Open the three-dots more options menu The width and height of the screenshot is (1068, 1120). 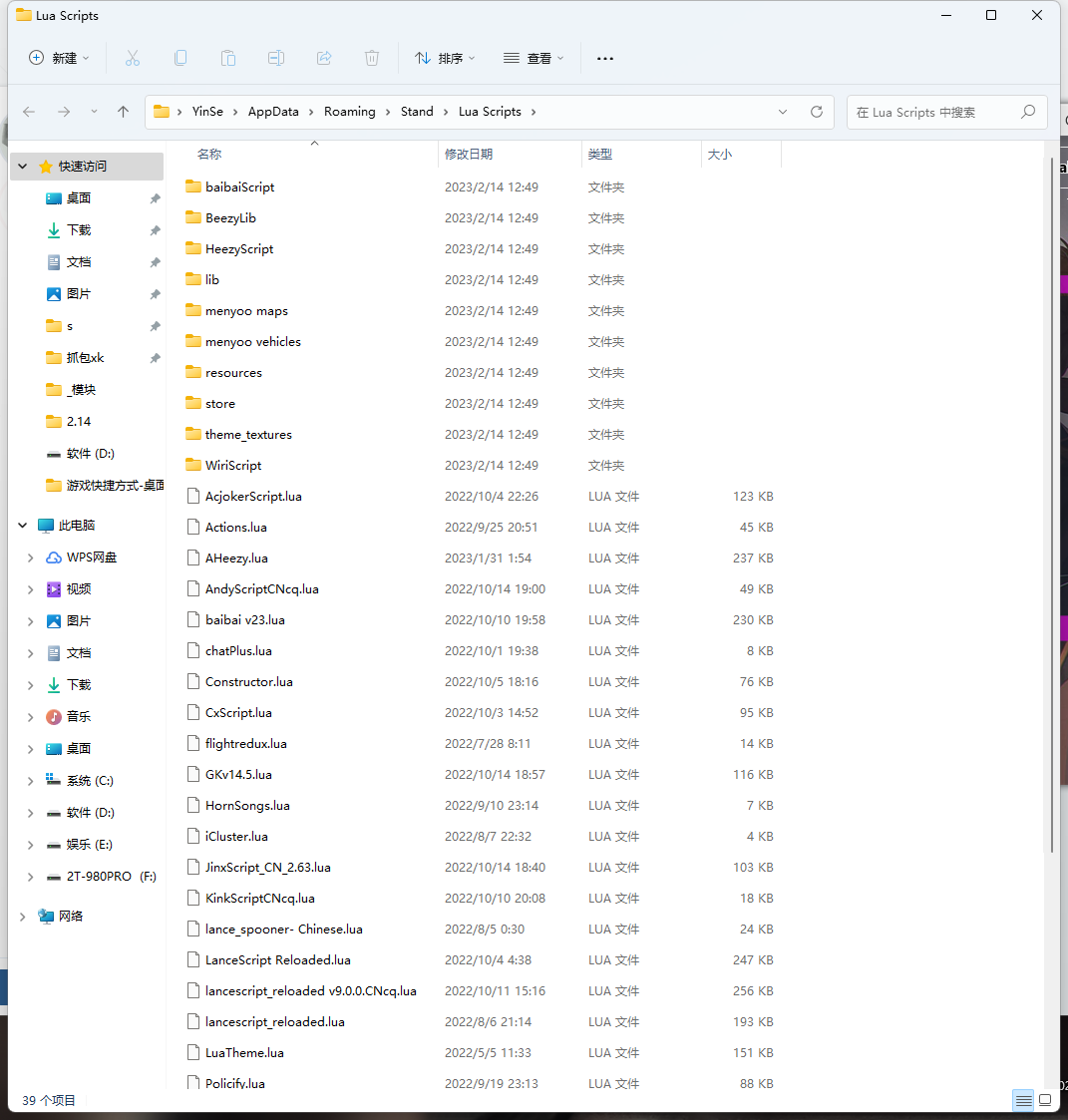pyautogui.click(x=605, y=58)
